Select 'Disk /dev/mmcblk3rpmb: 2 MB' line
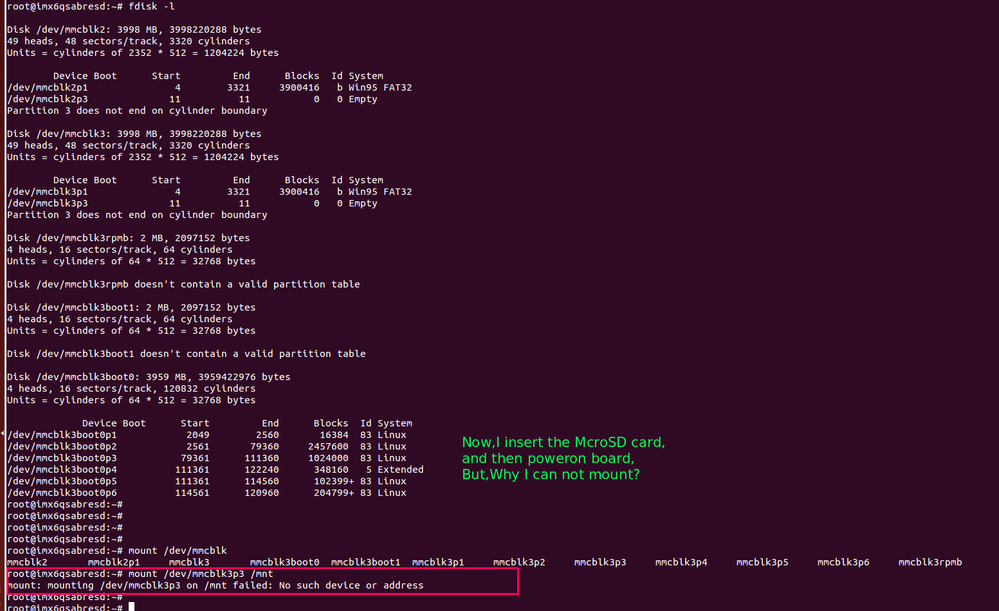The image size is (999, 611). (128, 238)
